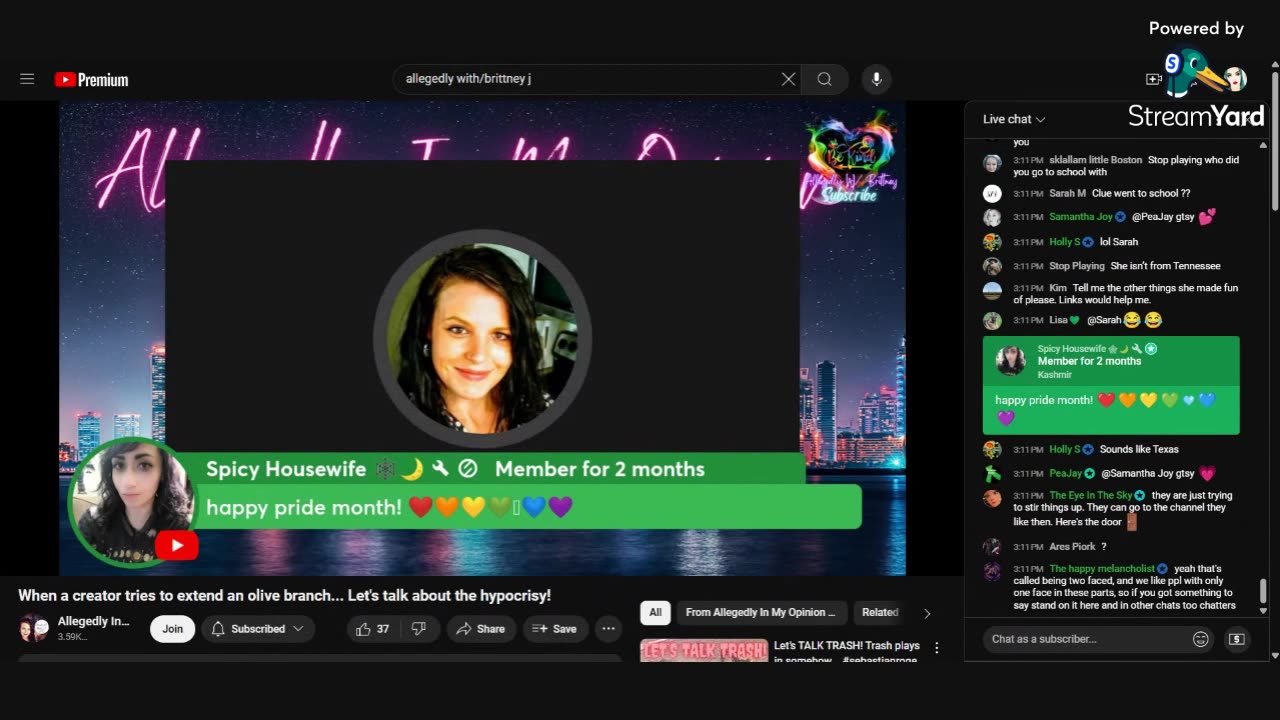The image size is (1280, 720).
Task: Click the Chat as a subscriber input
Action: pos(1085,639)
